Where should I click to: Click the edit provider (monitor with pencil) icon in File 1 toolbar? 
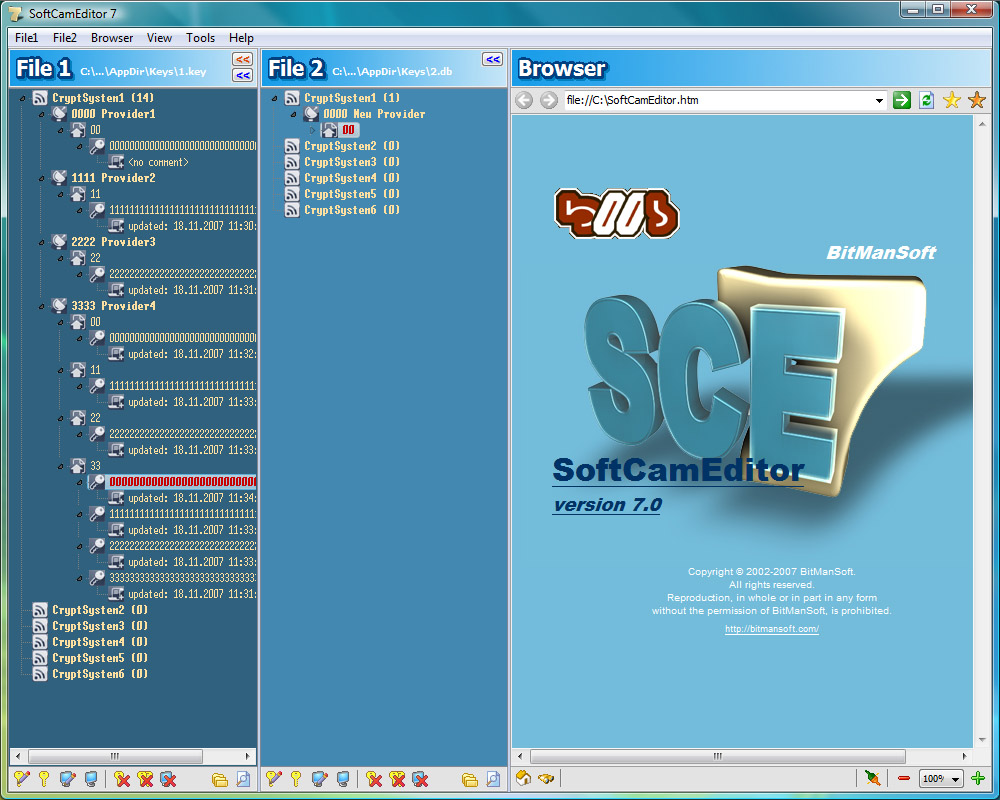tap(68, 779)
